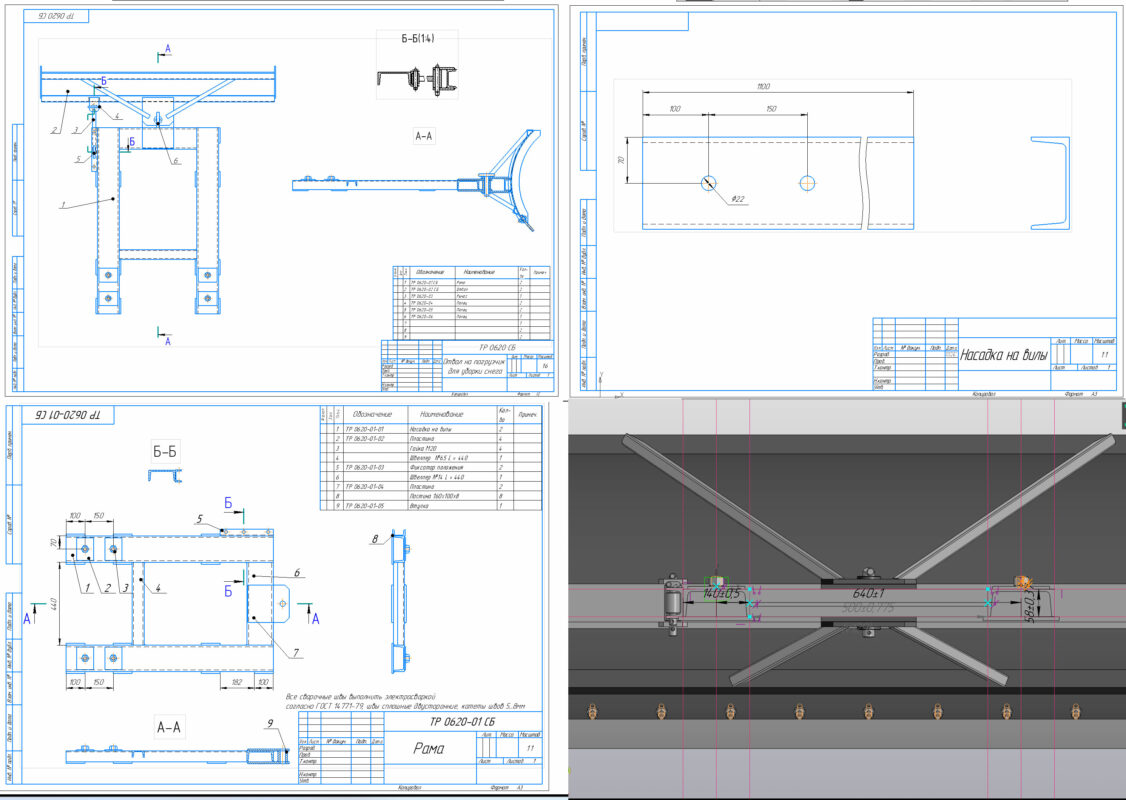
Task: Select the 'Отвал на погрузчик' title block text
Action: 473,367
